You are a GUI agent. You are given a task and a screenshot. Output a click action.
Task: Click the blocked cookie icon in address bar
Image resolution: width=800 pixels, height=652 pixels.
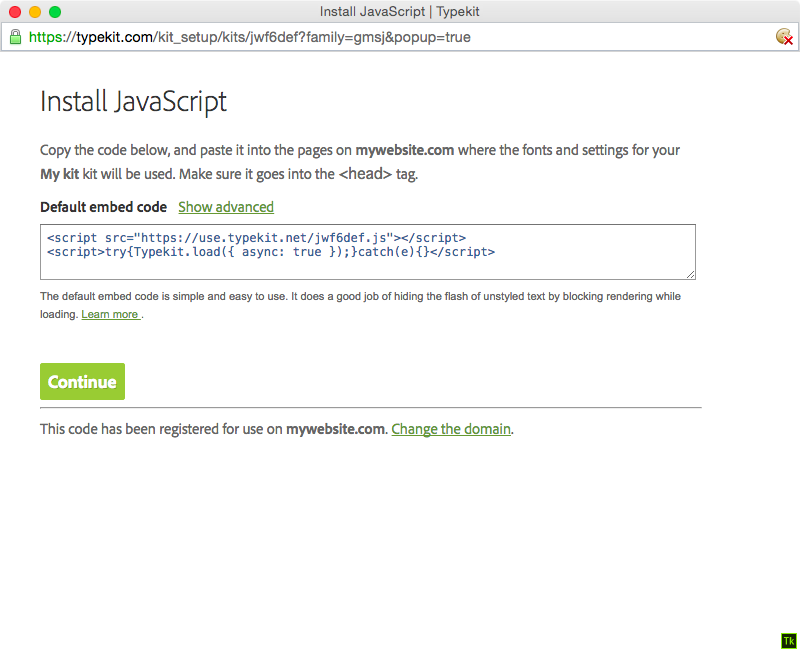[784, 37]
